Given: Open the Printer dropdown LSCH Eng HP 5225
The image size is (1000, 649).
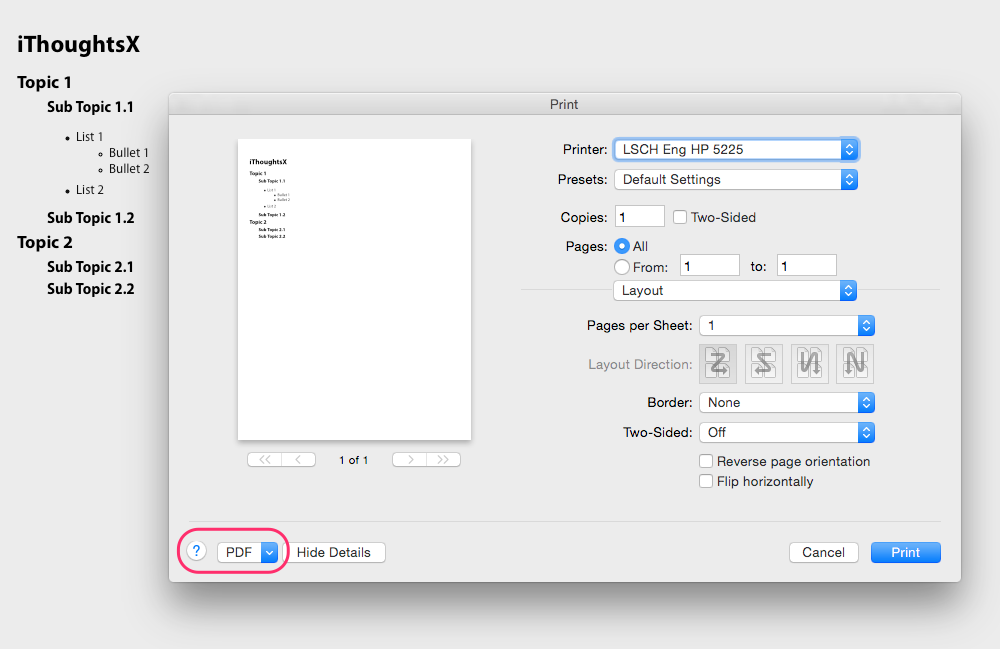Looking at the screenshot, I should [x=736, y=149].
